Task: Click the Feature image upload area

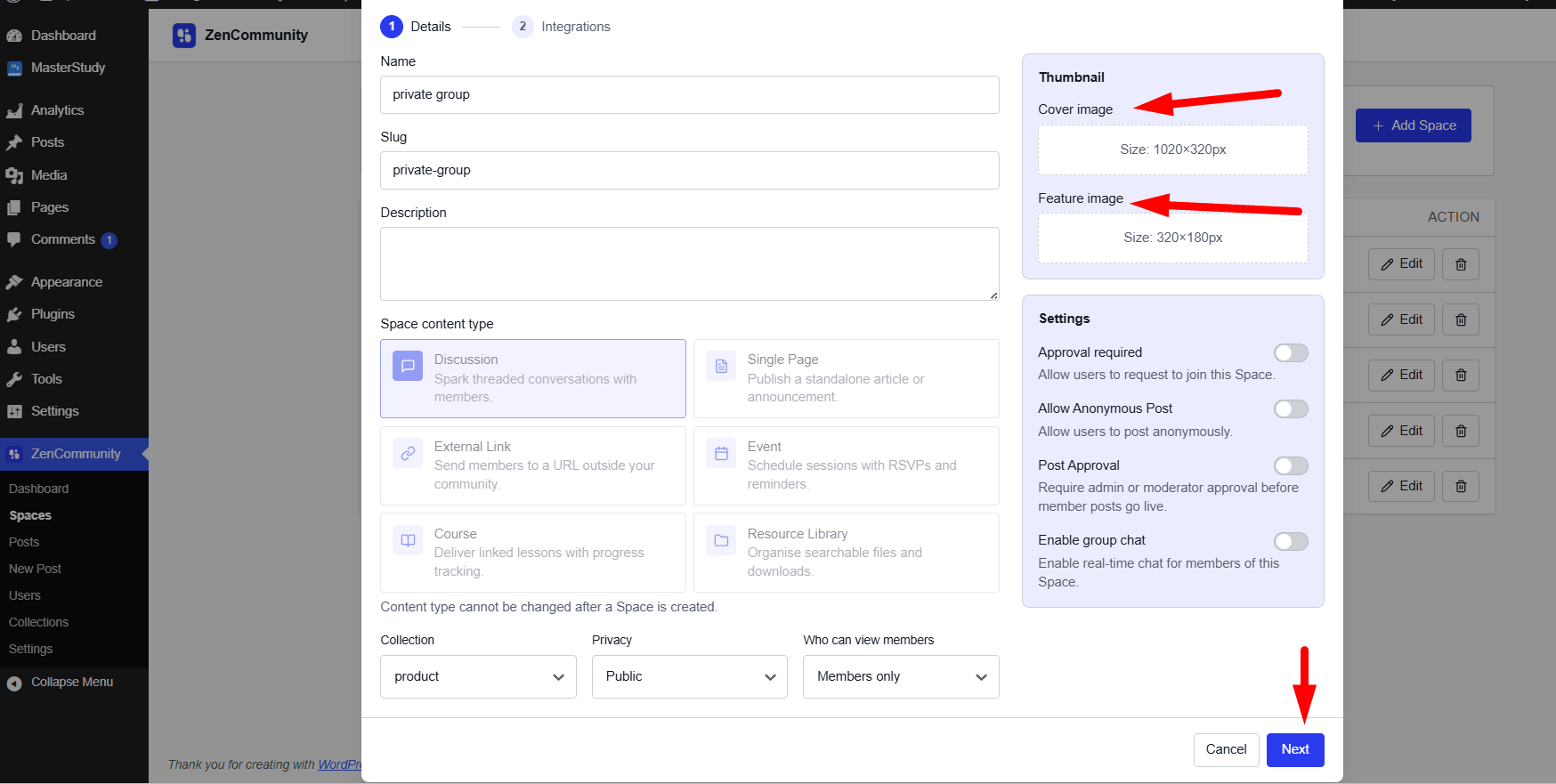Action: coord(1173,238)
